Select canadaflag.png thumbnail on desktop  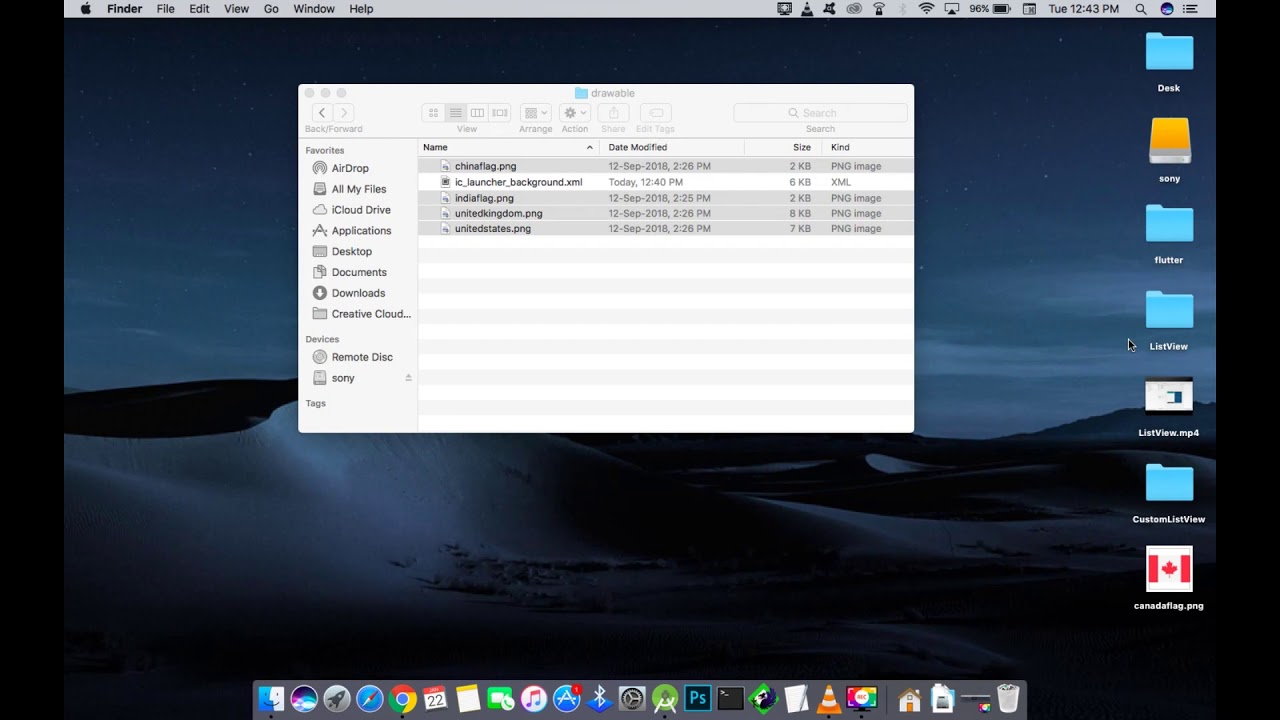tap(1169, 570)
